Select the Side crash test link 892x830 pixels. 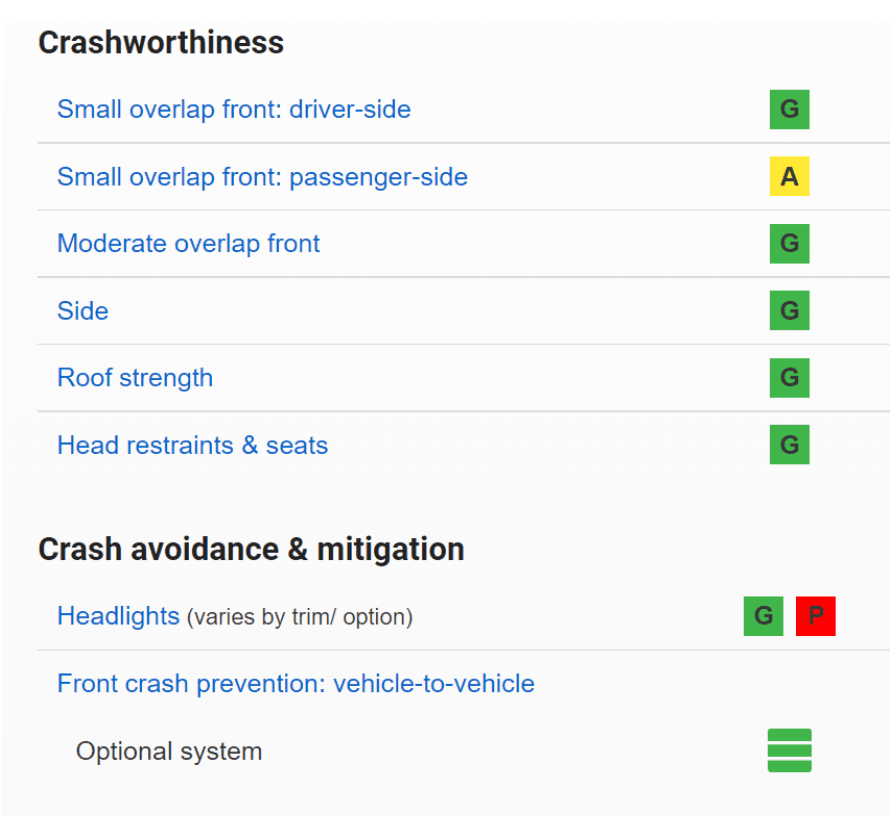coord(83,311)
